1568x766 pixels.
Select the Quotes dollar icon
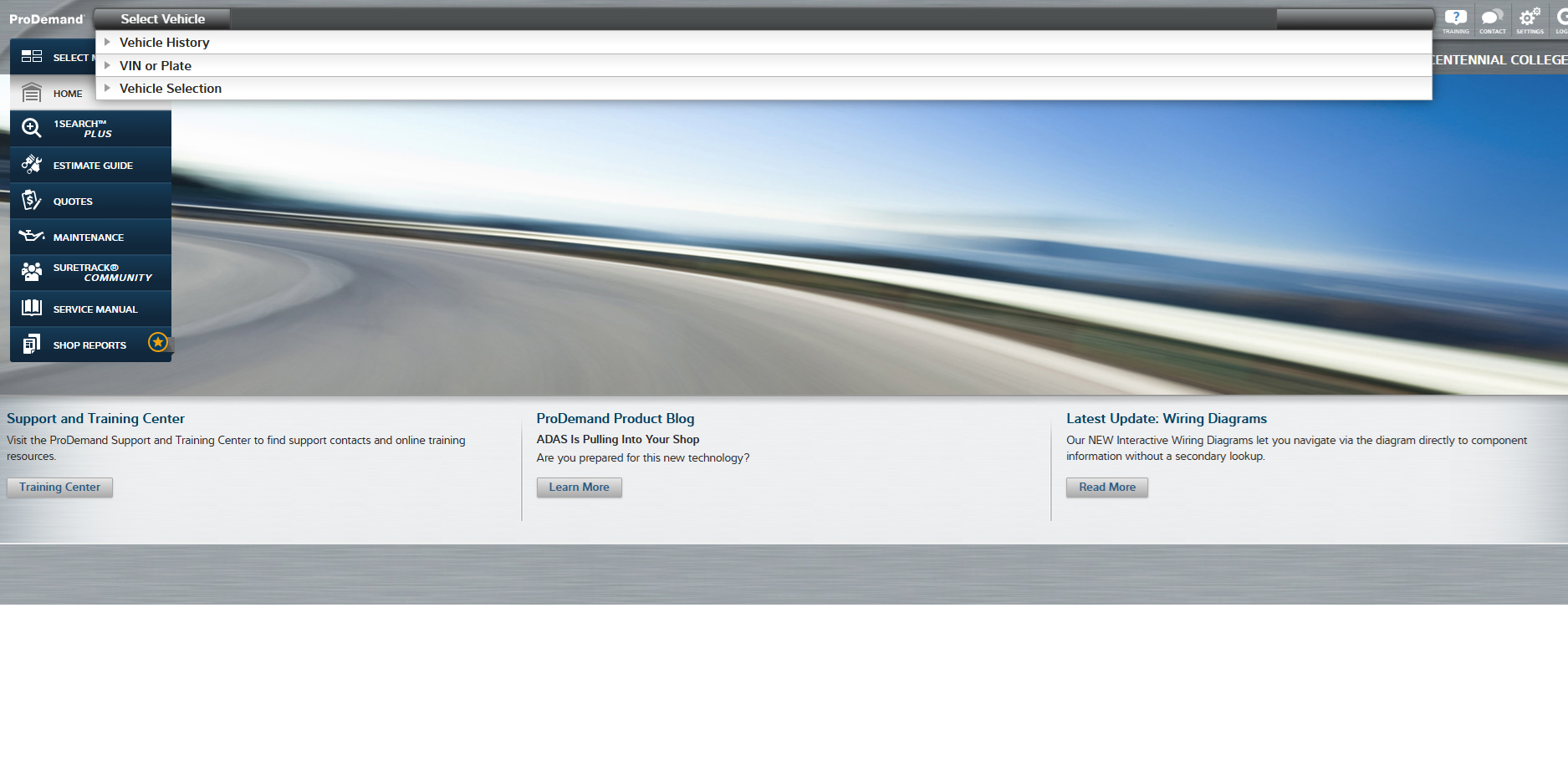tap(32, 201)
